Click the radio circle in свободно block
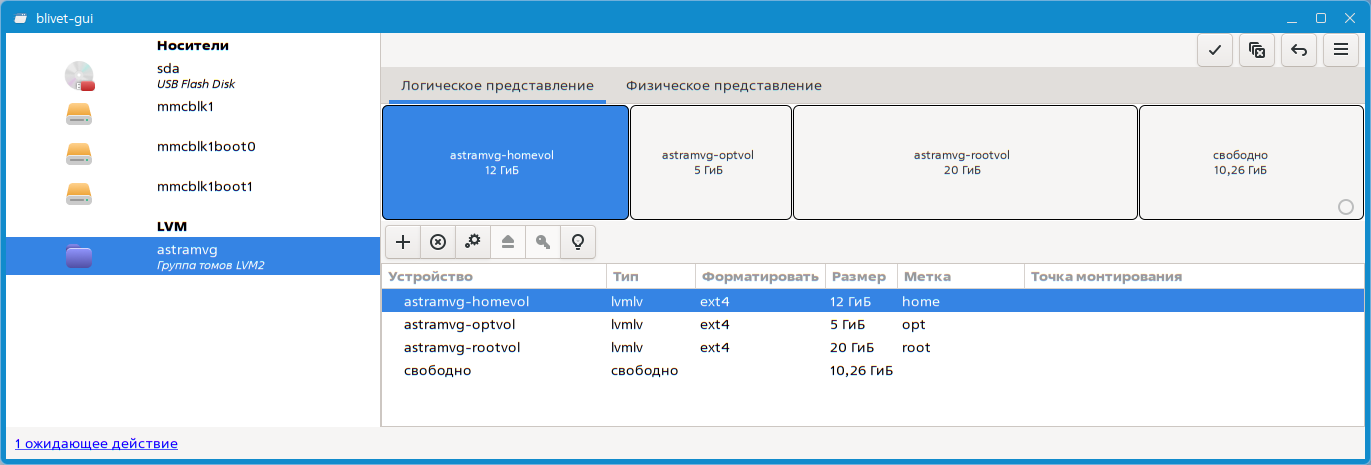This screenshot has width=1371, height=465. coord(1345,207)
